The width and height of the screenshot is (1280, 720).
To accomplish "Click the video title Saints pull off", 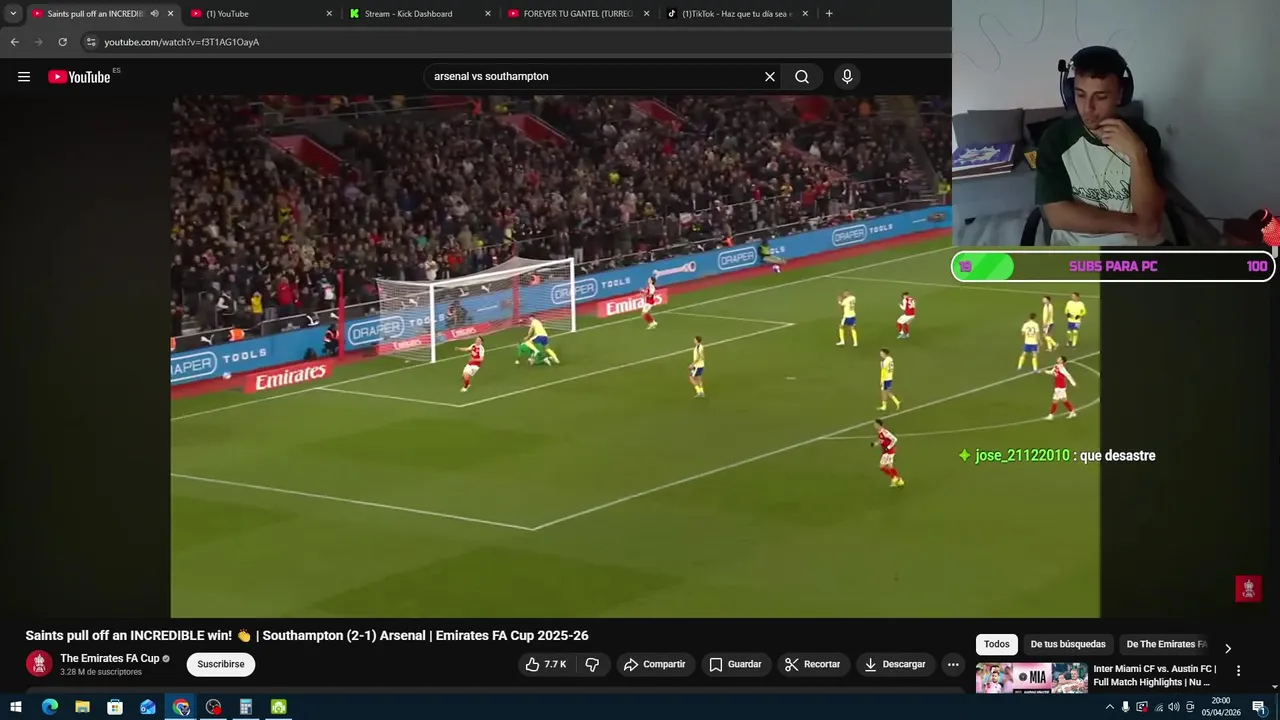I will click(307, 635).
